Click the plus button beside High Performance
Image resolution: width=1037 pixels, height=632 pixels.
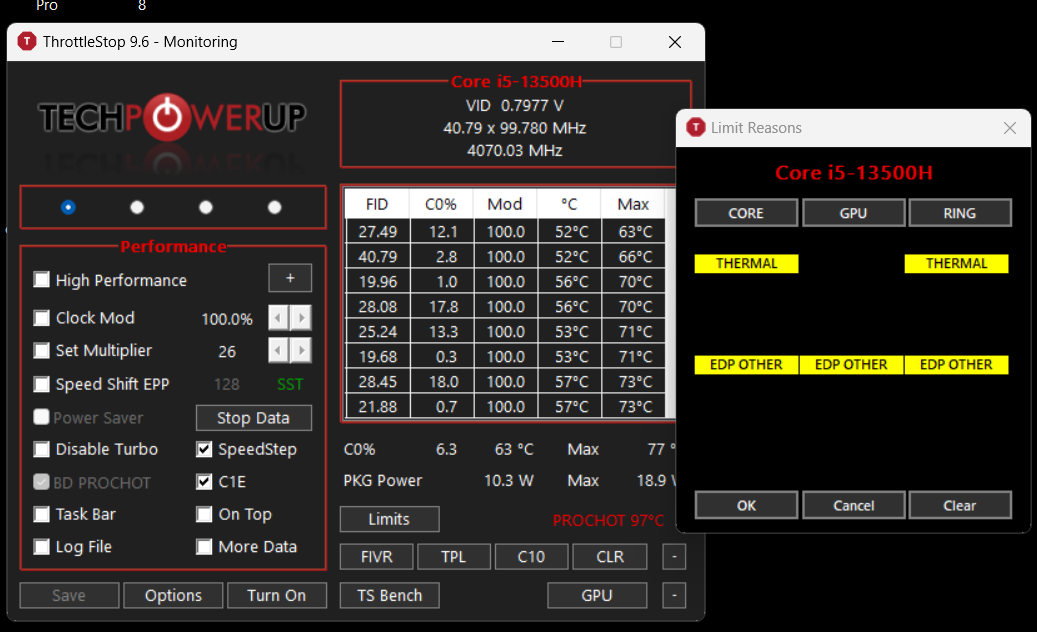pos(290,278)
